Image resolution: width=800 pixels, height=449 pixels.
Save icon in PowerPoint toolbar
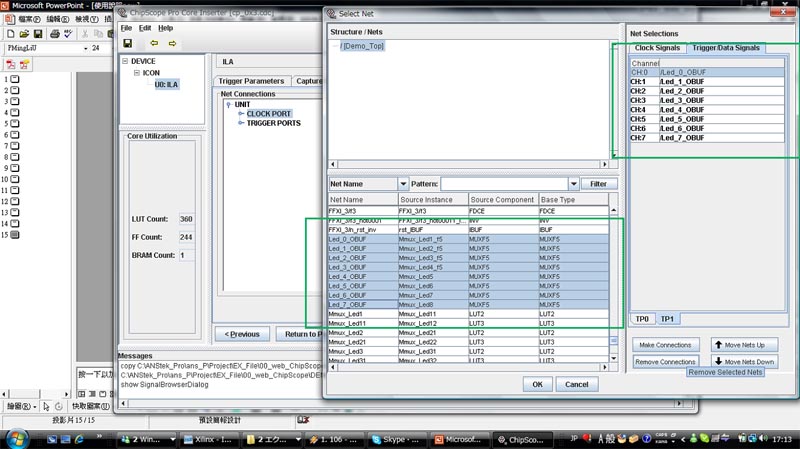pos(38,34)
